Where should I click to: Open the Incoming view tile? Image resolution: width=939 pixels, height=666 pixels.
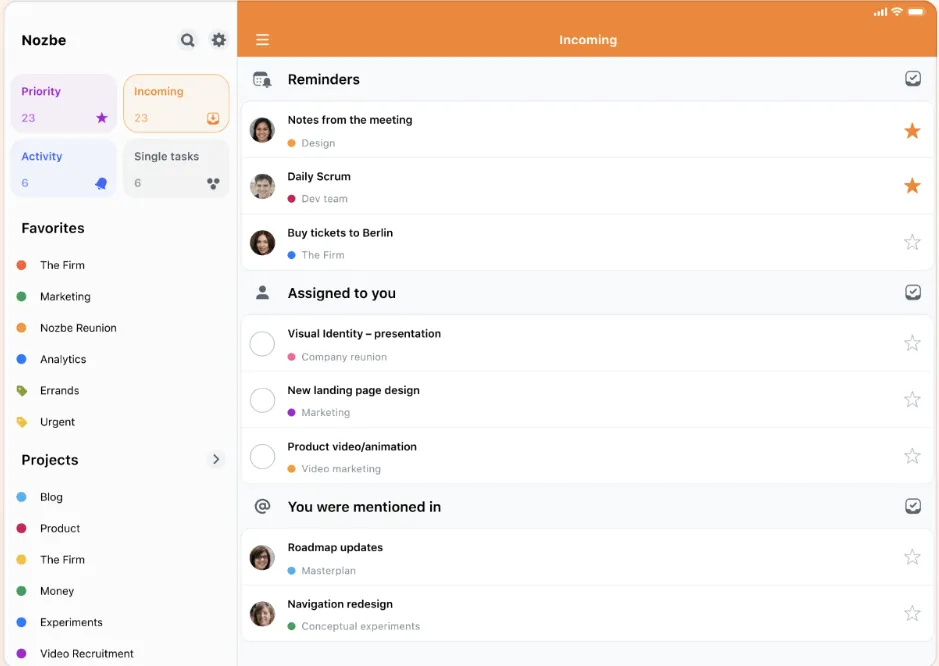point(176,104)
